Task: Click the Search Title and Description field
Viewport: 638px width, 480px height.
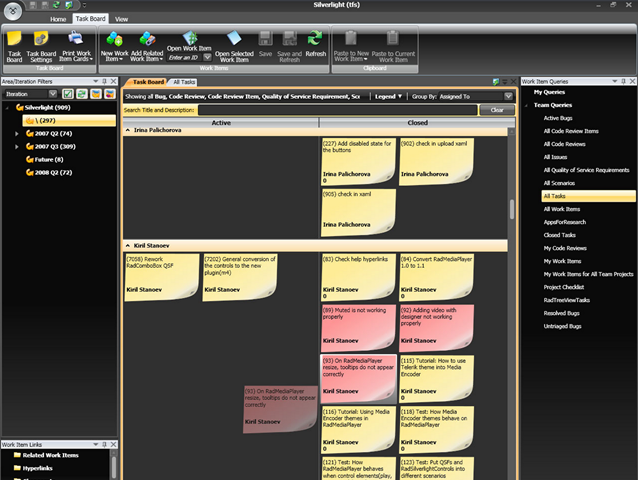Action: point(337,110)
